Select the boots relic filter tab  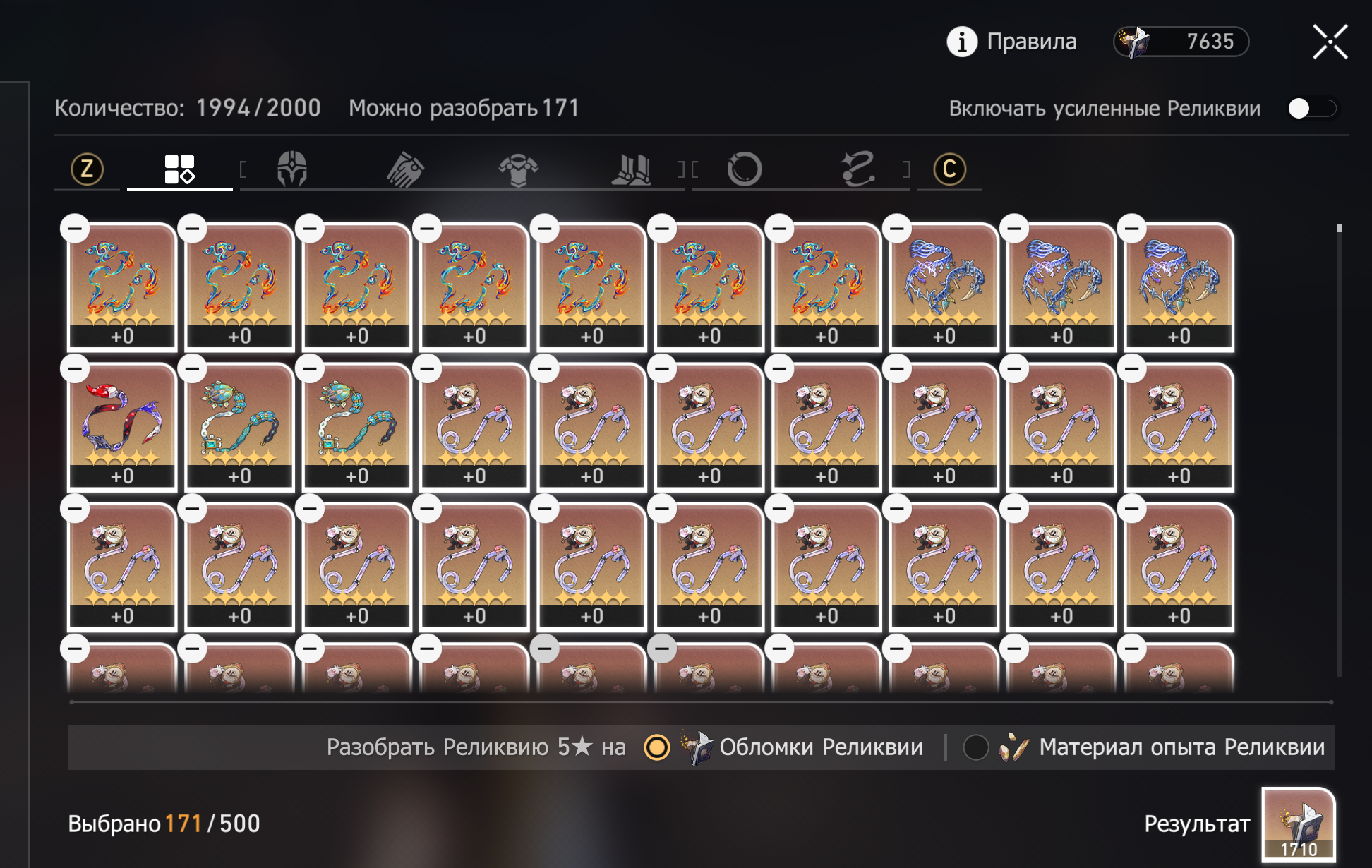point(632,169)
